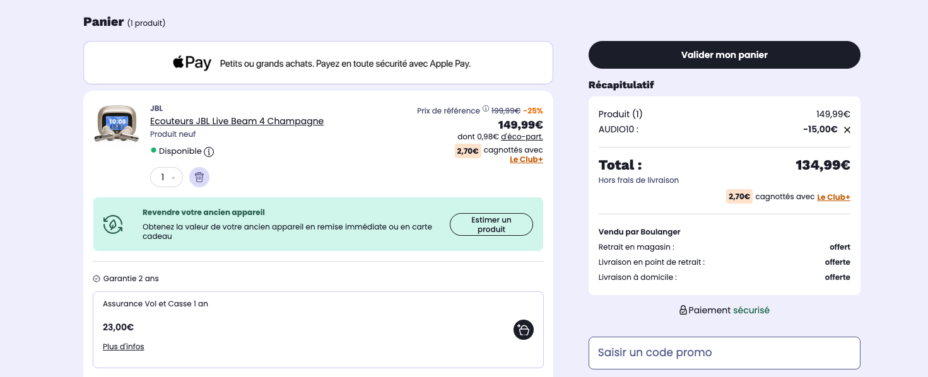Viewport: 928px width, 377px height.
Task: Remove the AUDIO10 promo code
Action: (847, 130)
